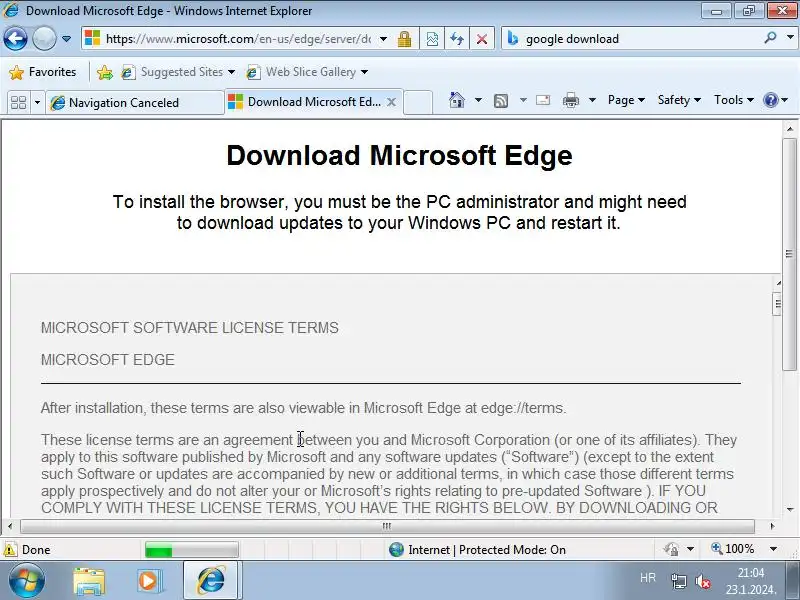Open the Safety menu
Screen dimensions: 800x600
(679, 100)
